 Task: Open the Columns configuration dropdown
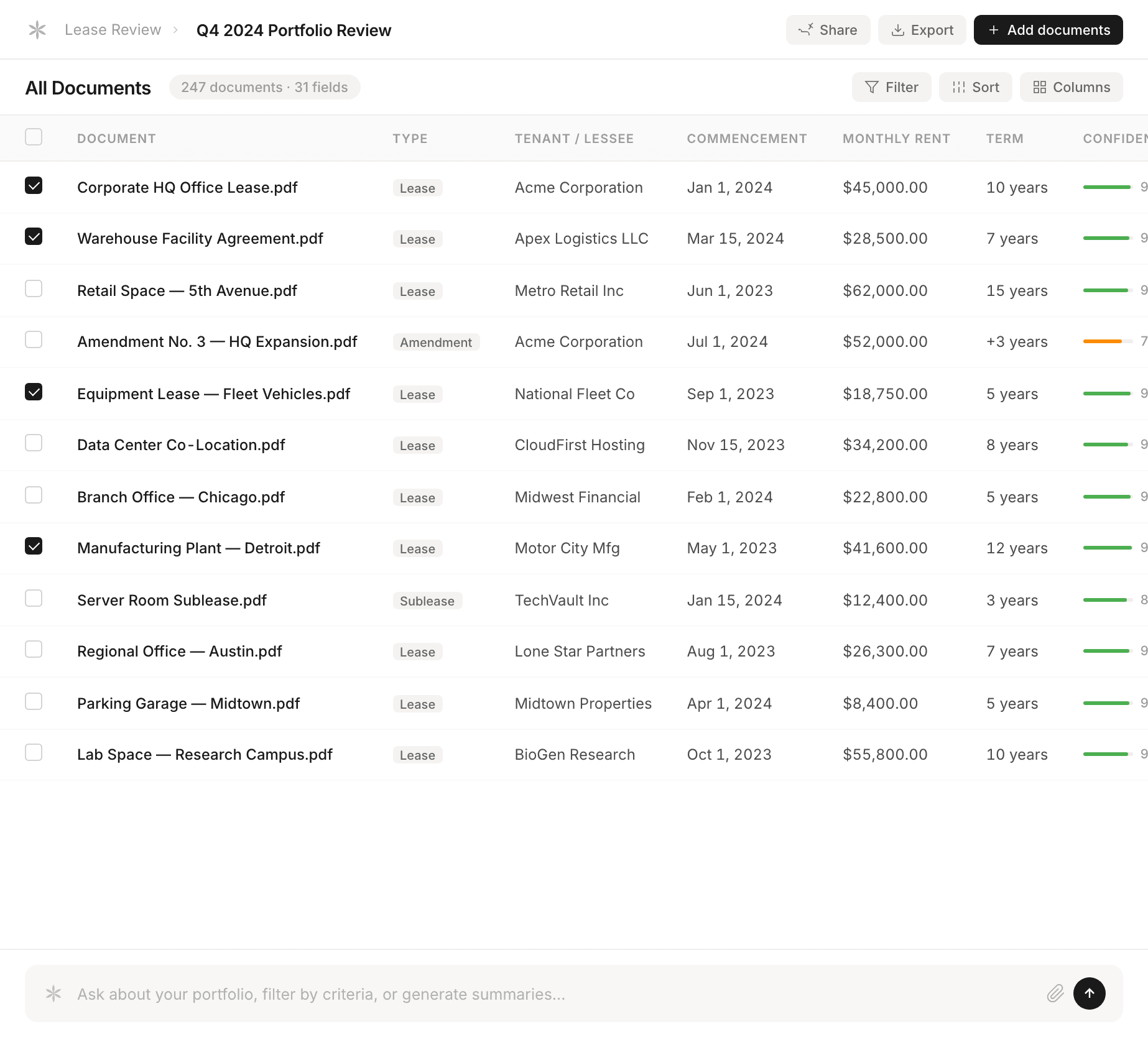1071,87
